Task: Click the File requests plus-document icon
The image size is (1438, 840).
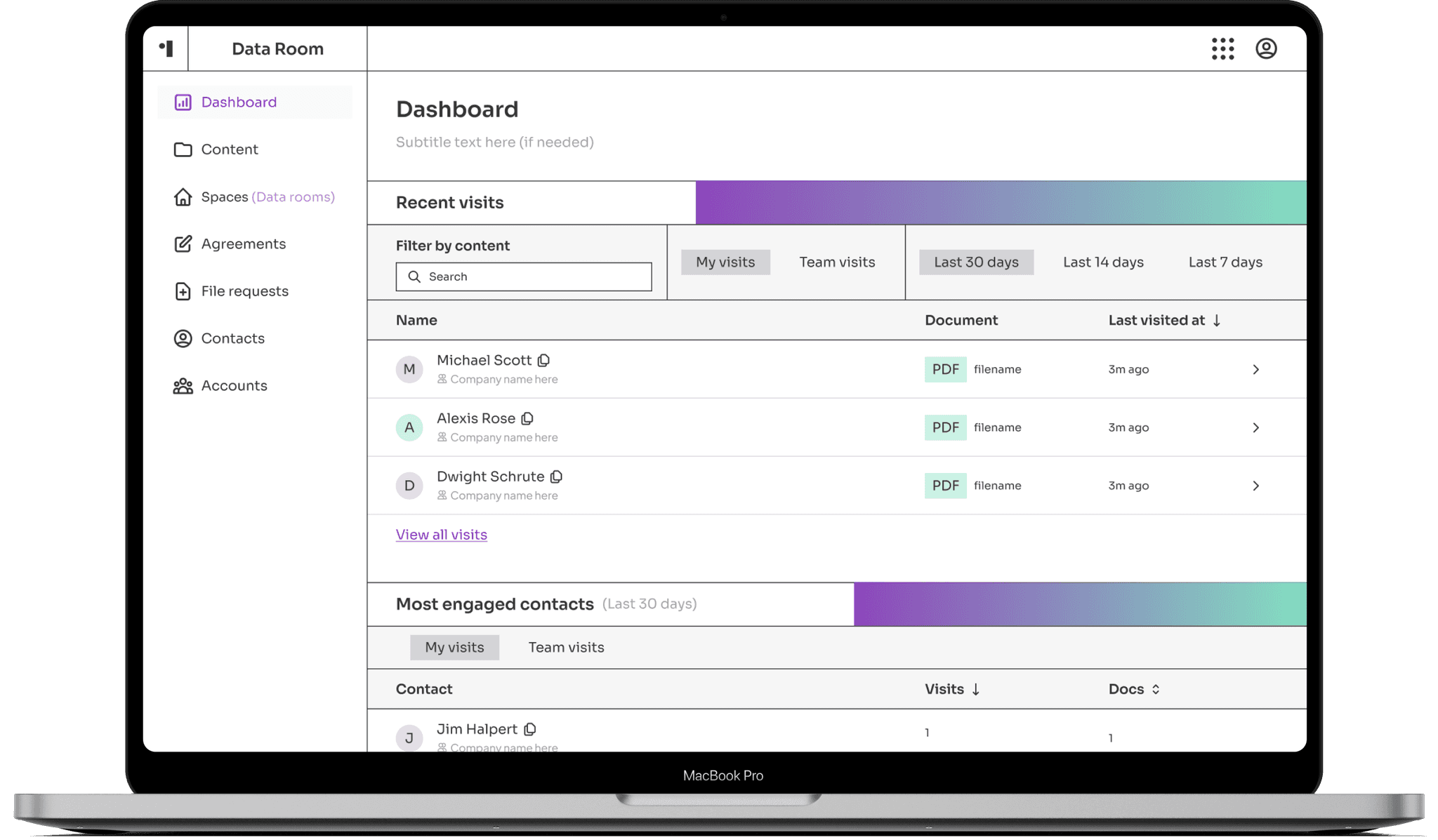Action: (183, 291)
